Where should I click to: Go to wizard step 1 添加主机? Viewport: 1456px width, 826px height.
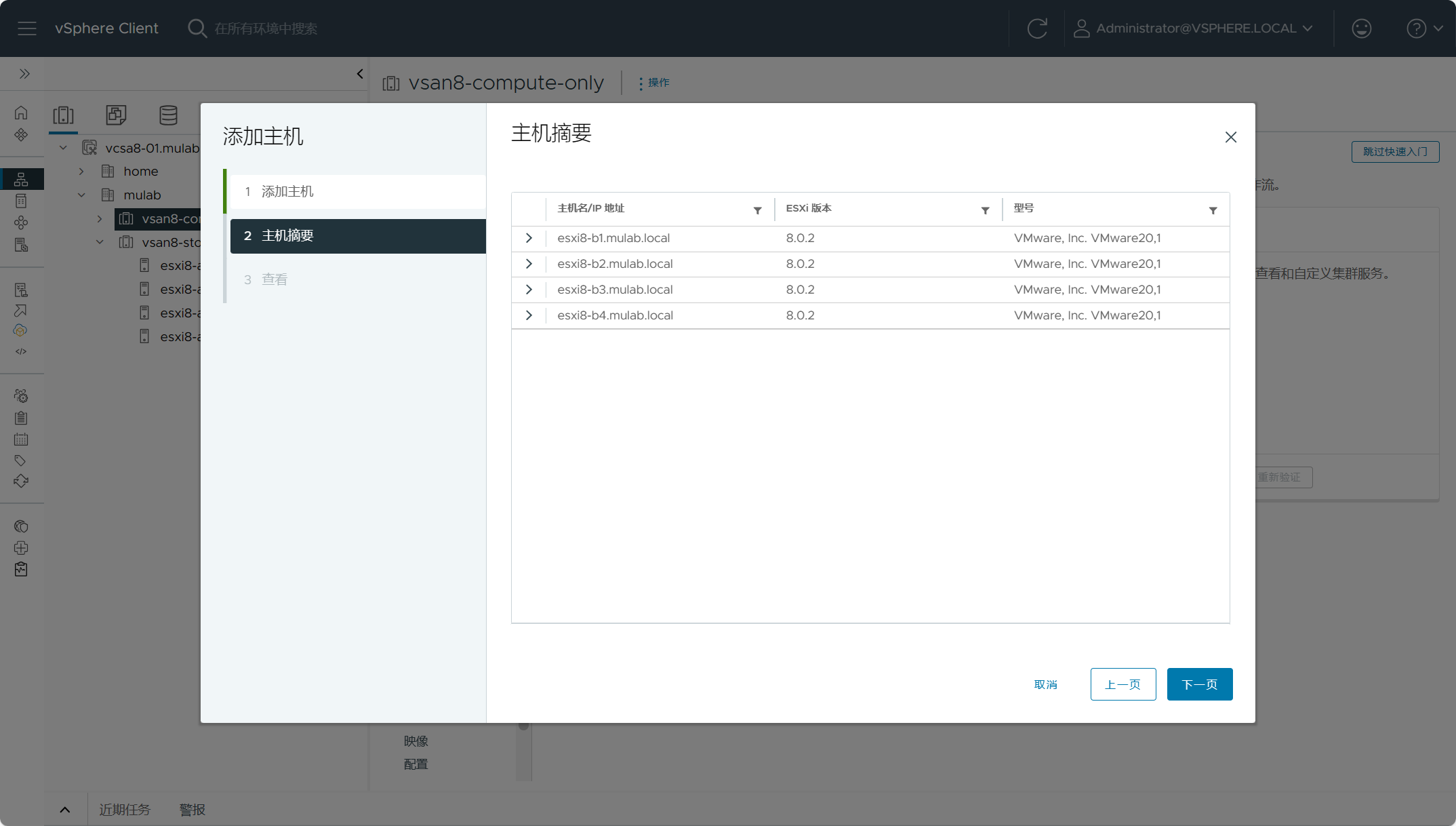pos(358,192)
